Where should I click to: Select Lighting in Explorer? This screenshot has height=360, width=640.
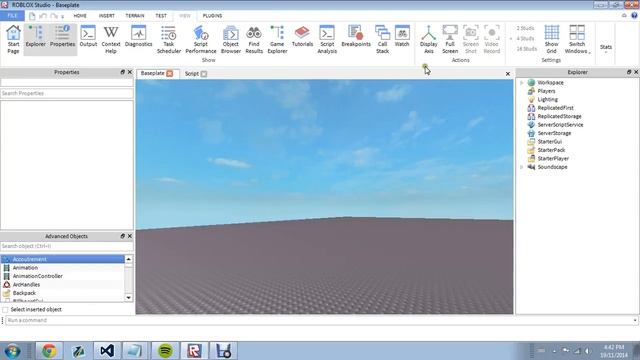tap(547, 100)
